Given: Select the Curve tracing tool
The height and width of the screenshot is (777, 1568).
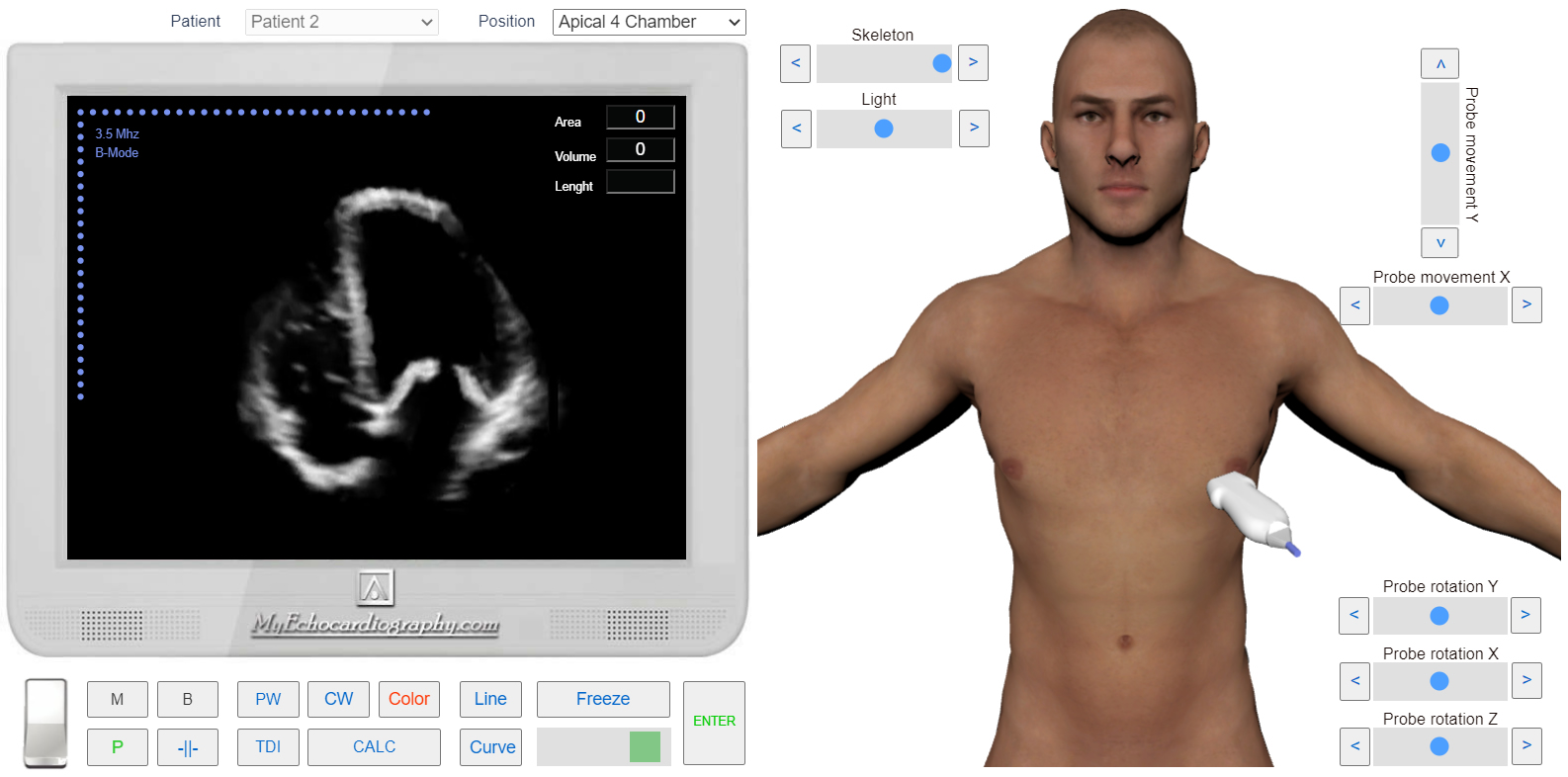Looking at the screenshot, I should point(490,747).
